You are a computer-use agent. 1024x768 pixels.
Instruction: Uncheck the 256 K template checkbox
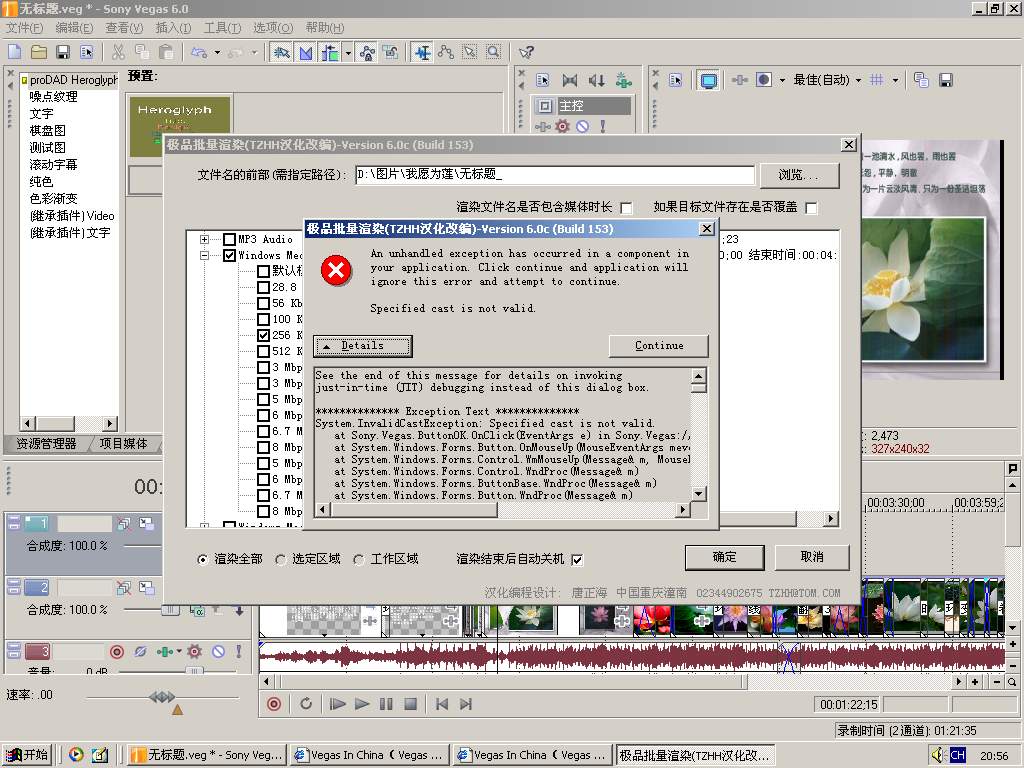click(263, 335)
